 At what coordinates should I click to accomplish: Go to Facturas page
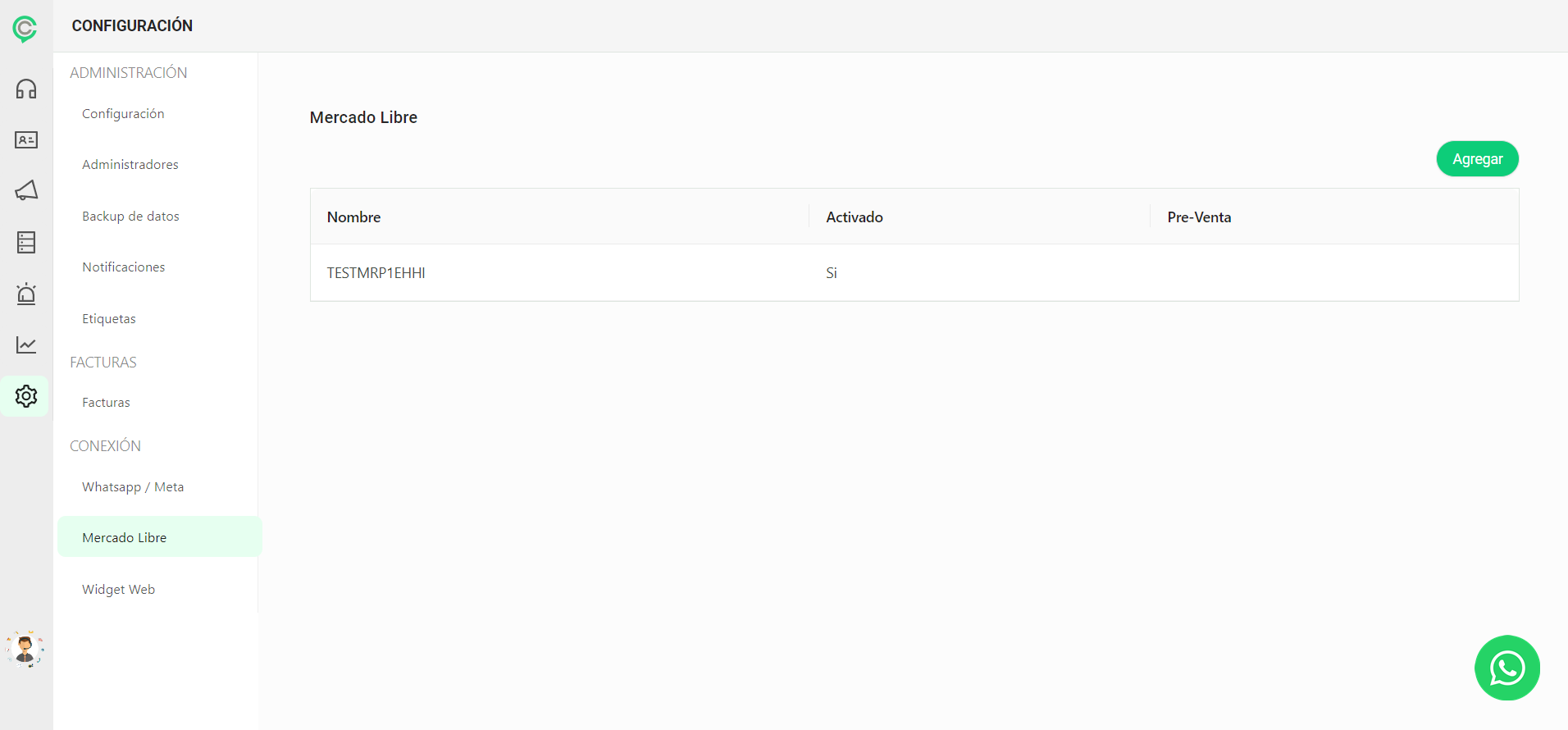coord(106,403)
